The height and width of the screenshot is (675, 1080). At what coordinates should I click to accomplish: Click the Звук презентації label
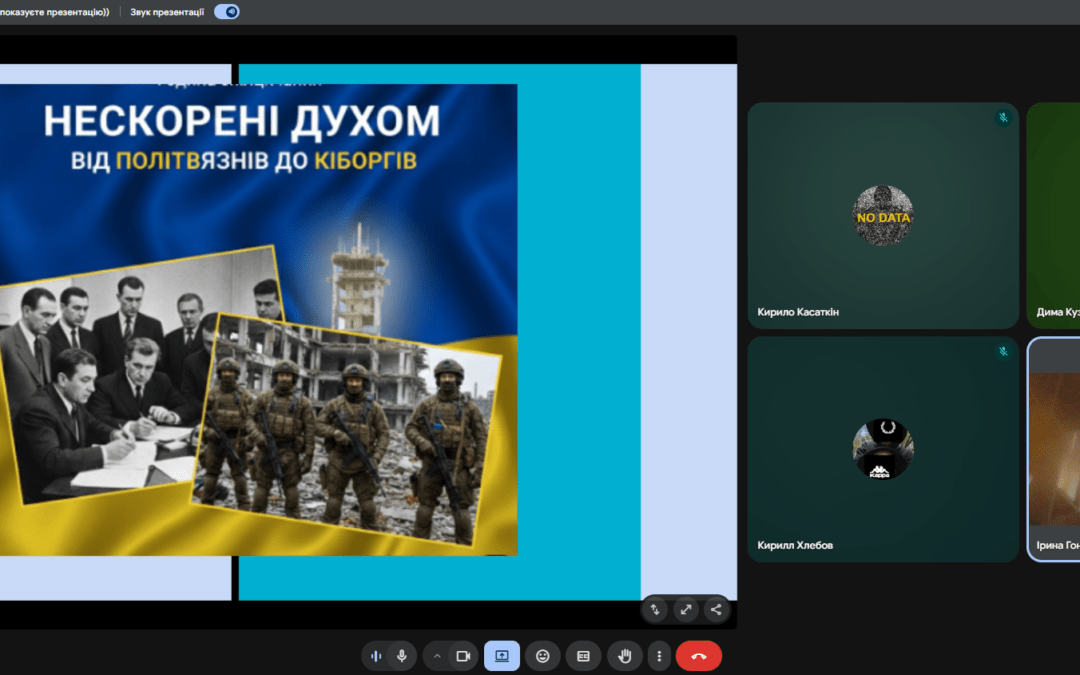[167, 12]
